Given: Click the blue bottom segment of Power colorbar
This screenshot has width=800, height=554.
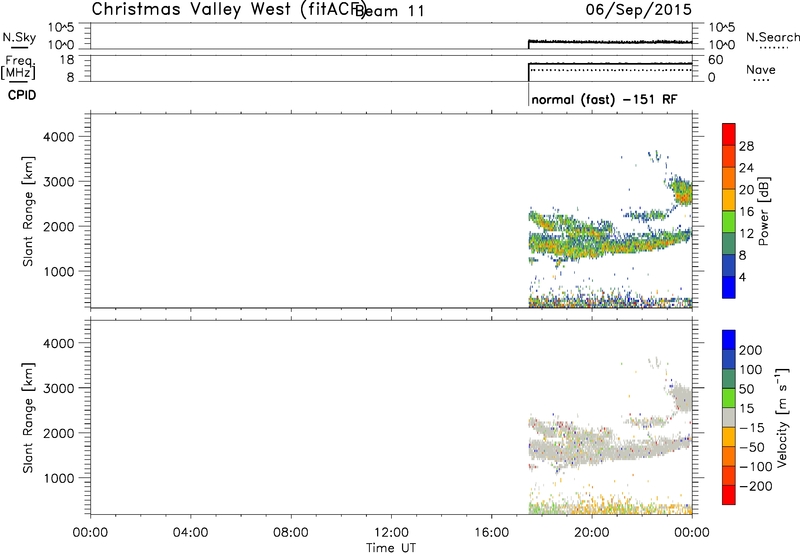Looking at the screenshot, I should click(729, 287).
